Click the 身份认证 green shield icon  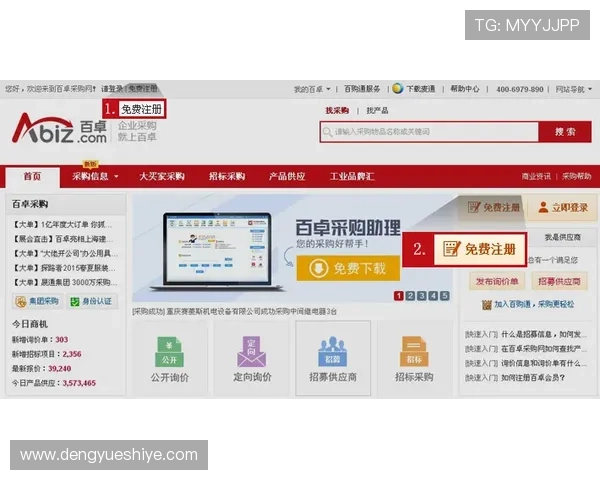click(x=75, y=302)
